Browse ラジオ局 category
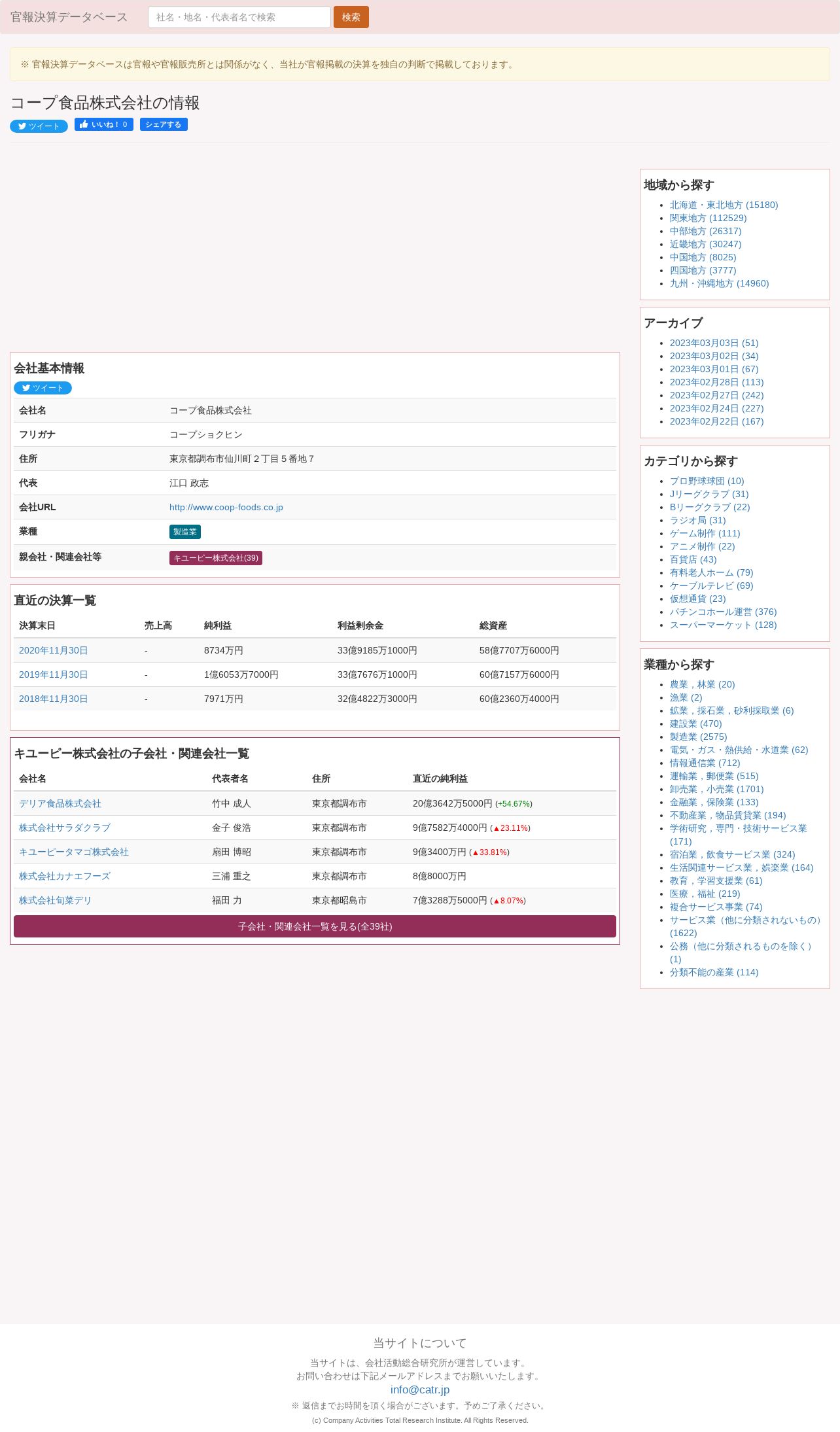Screen dimensions: 840x1432 (698, 520)
